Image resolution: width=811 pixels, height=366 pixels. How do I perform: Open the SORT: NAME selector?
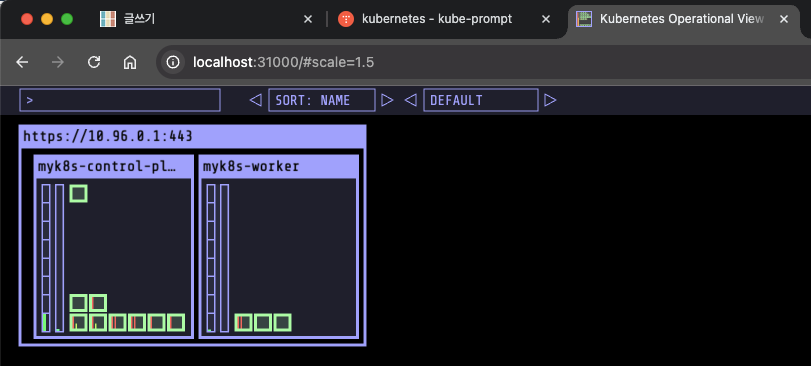click(322, 100)
